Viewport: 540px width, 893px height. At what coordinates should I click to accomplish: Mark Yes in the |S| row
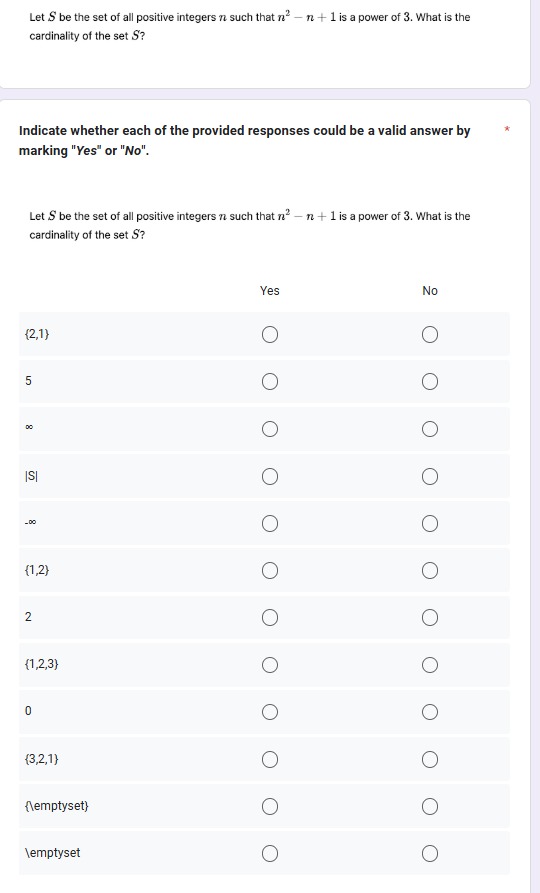coord(270,476)
